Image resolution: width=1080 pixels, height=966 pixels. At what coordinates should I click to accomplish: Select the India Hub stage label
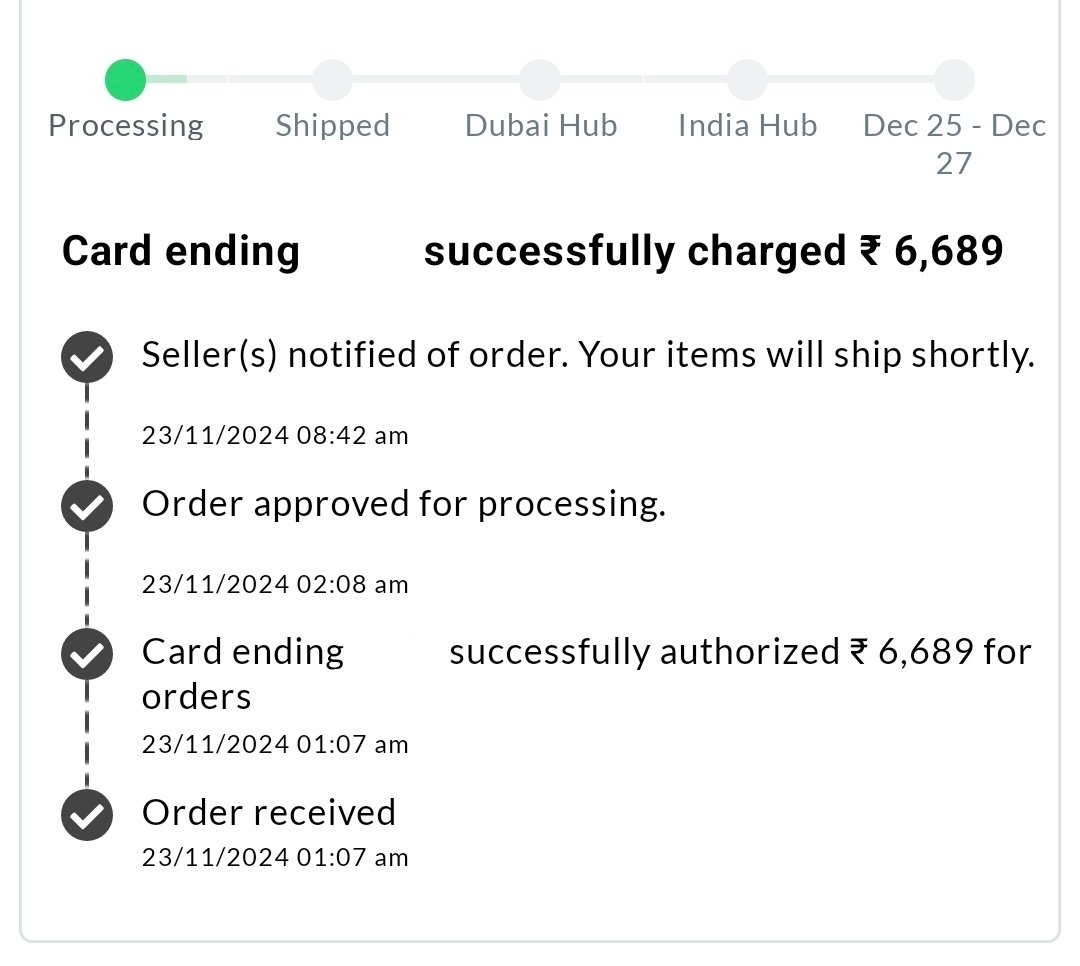pyautogui.click(x=747, y=125)
